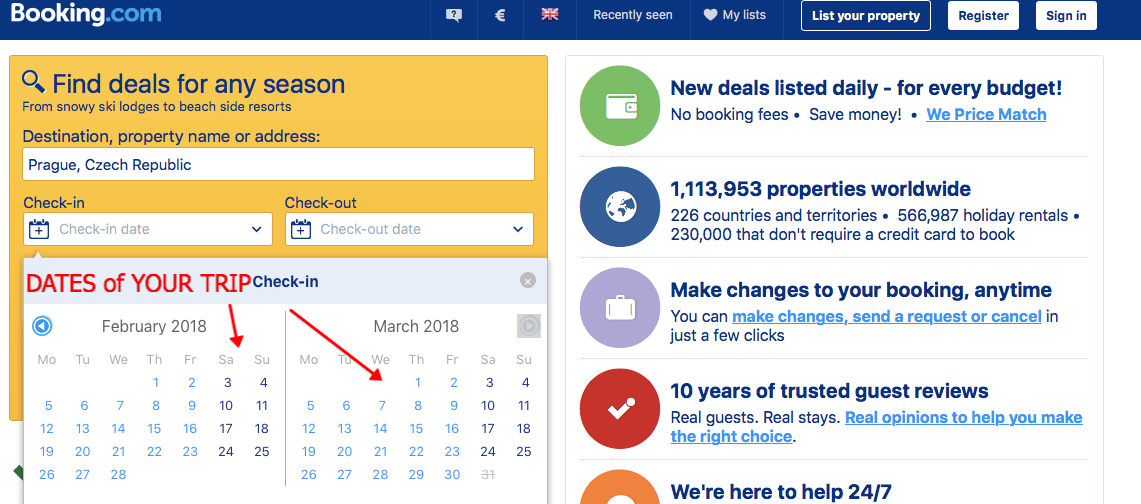1141x504 pixels.
Task: Select February 3 in the calendar
Action: point(228,383)
